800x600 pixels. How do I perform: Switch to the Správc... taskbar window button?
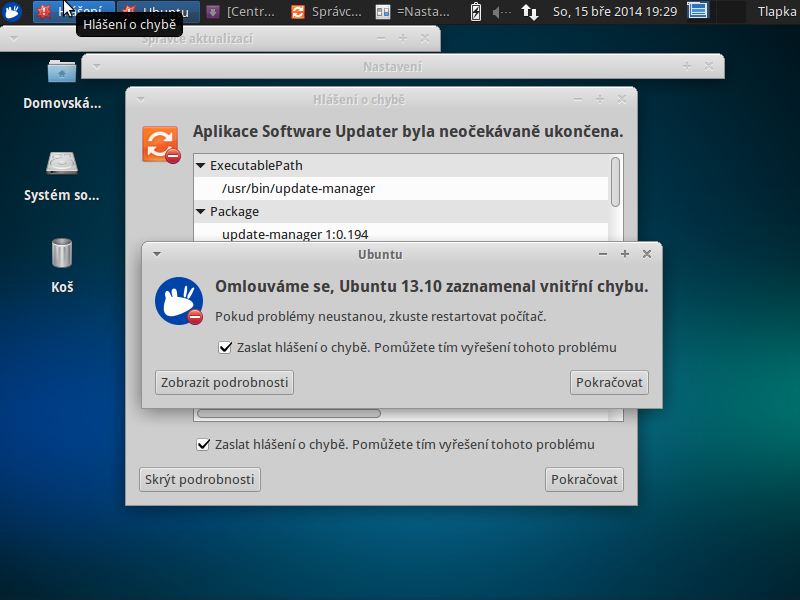point(327,11)
